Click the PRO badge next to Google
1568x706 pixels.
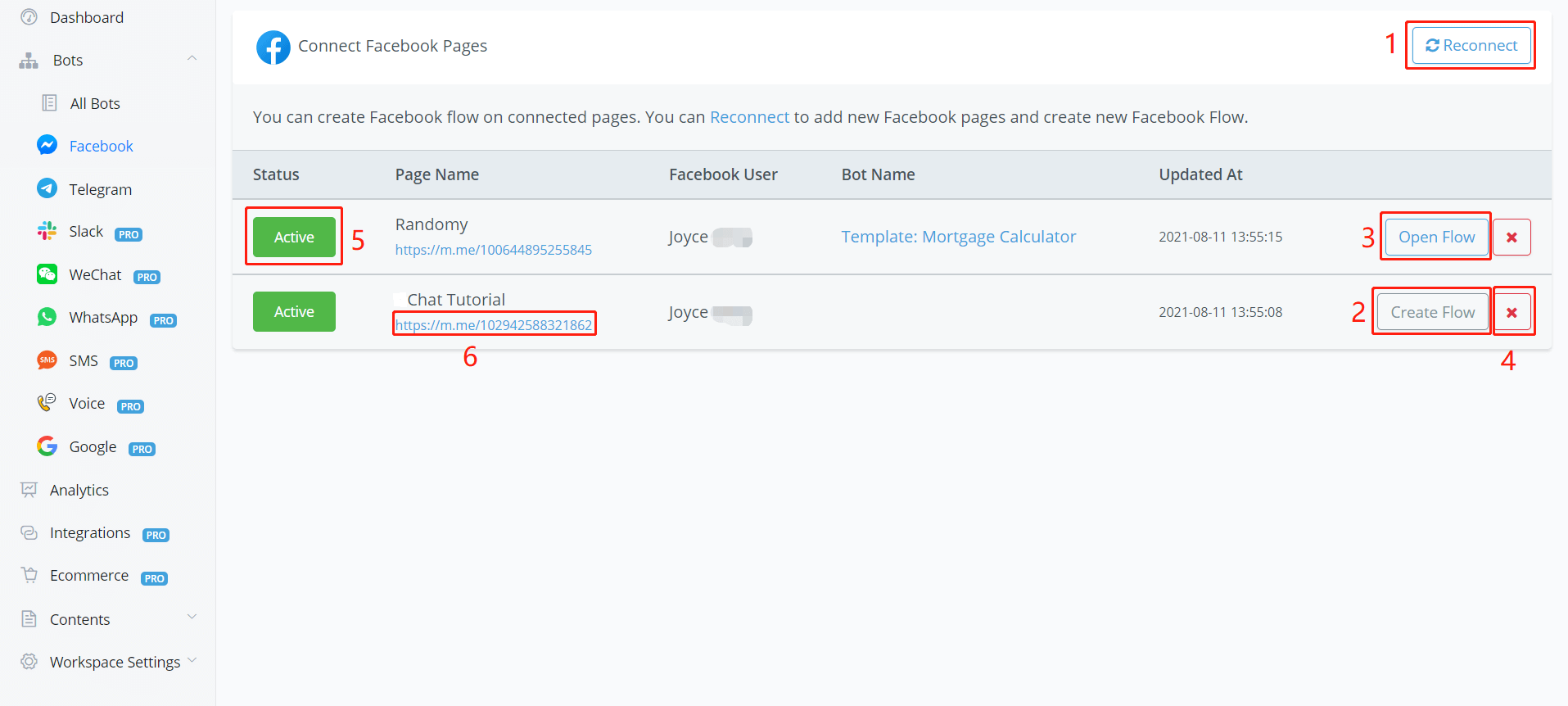[142, 449]
